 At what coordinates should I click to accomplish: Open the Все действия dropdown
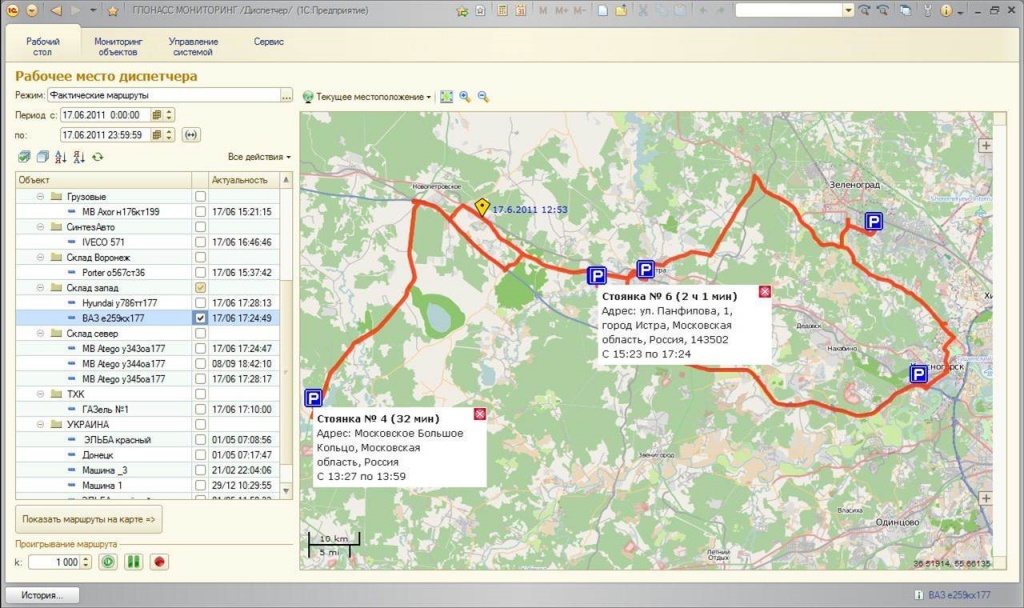pos(259,157)
